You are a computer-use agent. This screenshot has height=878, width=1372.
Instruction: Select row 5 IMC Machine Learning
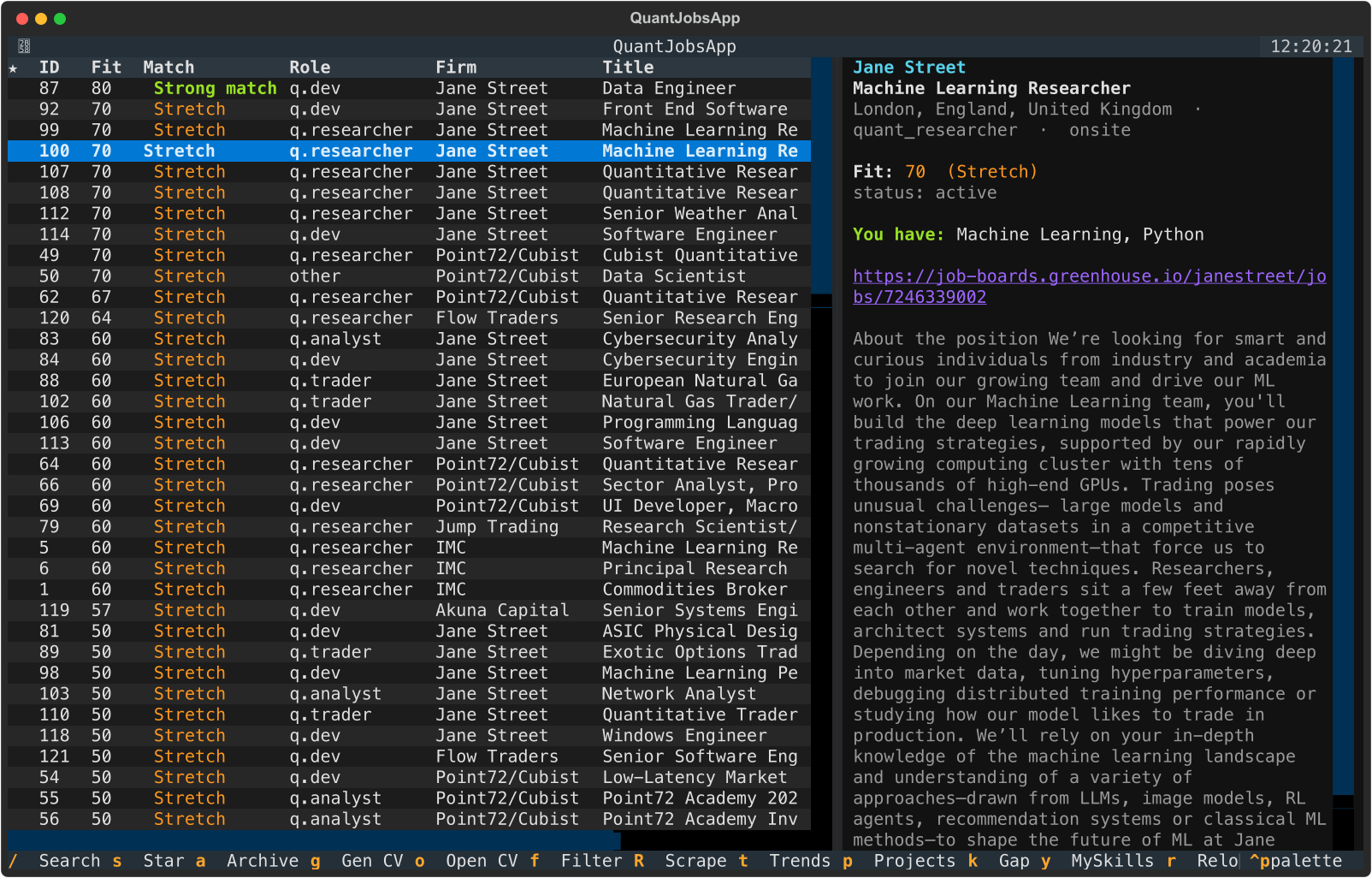pyautogui.click(x=409, y=548)
